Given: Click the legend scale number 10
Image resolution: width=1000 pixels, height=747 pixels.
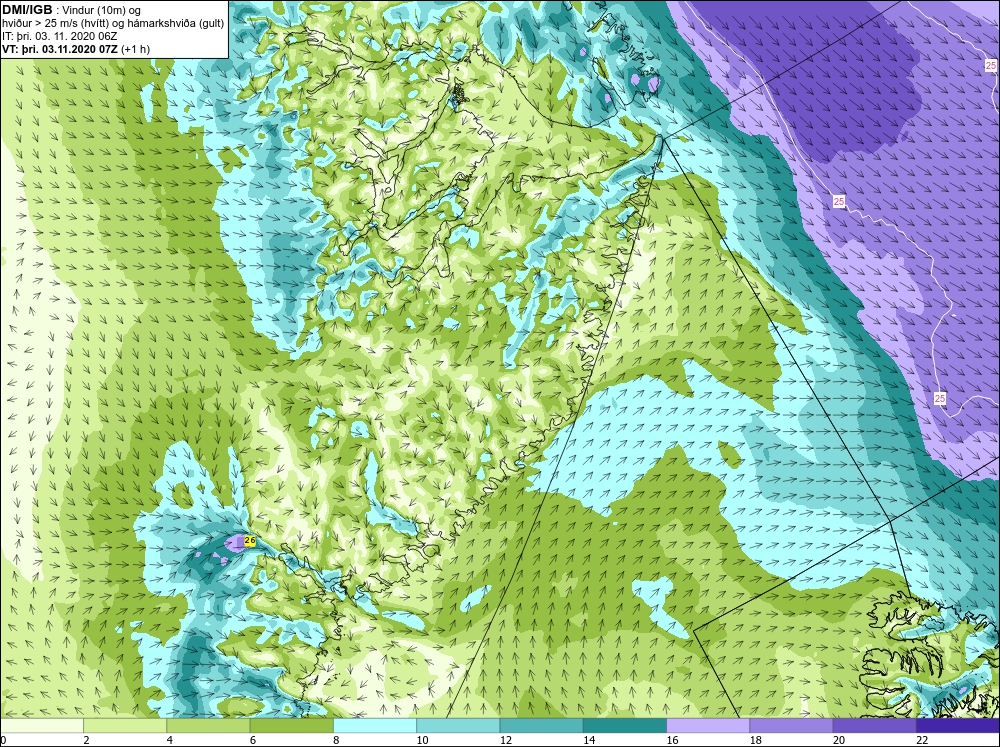Looking at the screenshot, I should point(422,740).
